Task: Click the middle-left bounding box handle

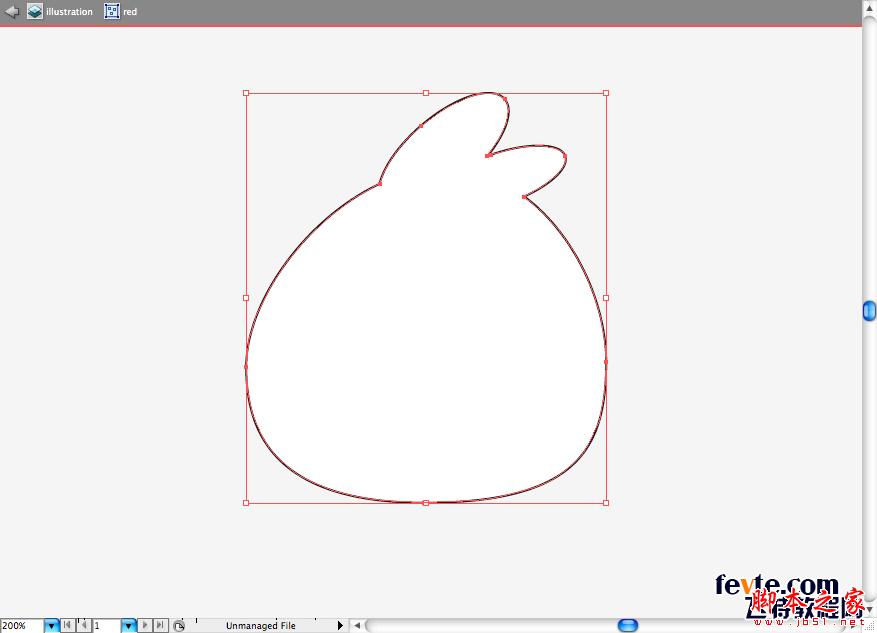Action: (246, 298)
